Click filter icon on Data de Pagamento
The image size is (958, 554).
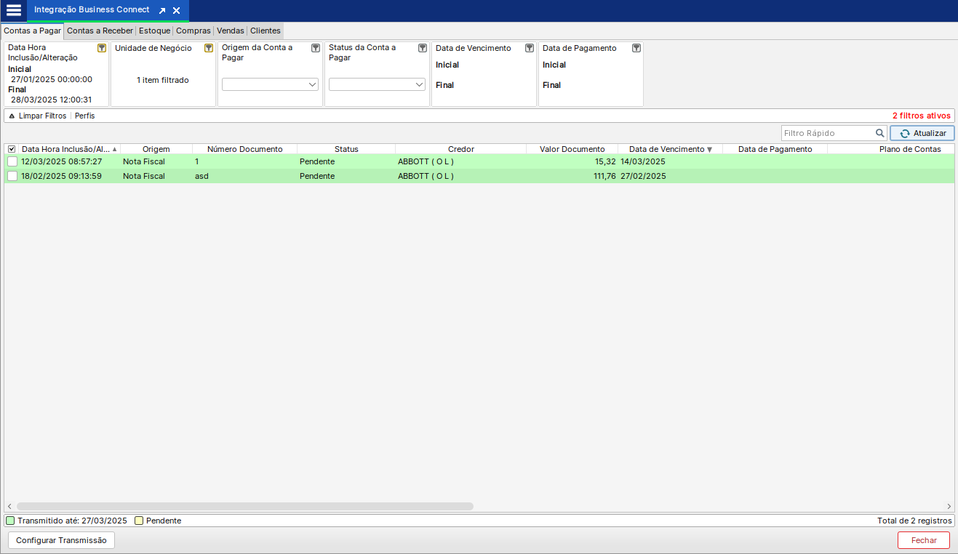pyautogui.click(x=636, y=48)
